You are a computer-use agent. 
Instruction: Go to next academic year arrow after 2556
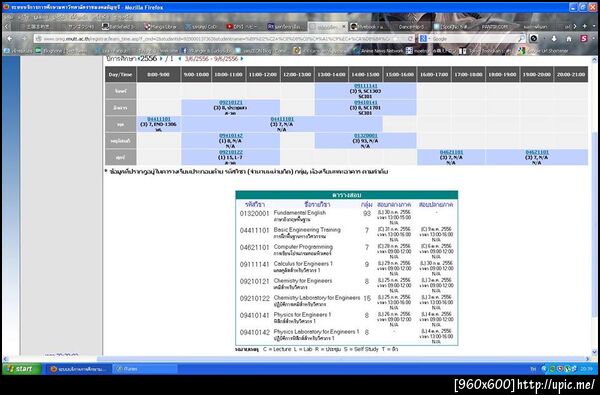coord(161,59)
